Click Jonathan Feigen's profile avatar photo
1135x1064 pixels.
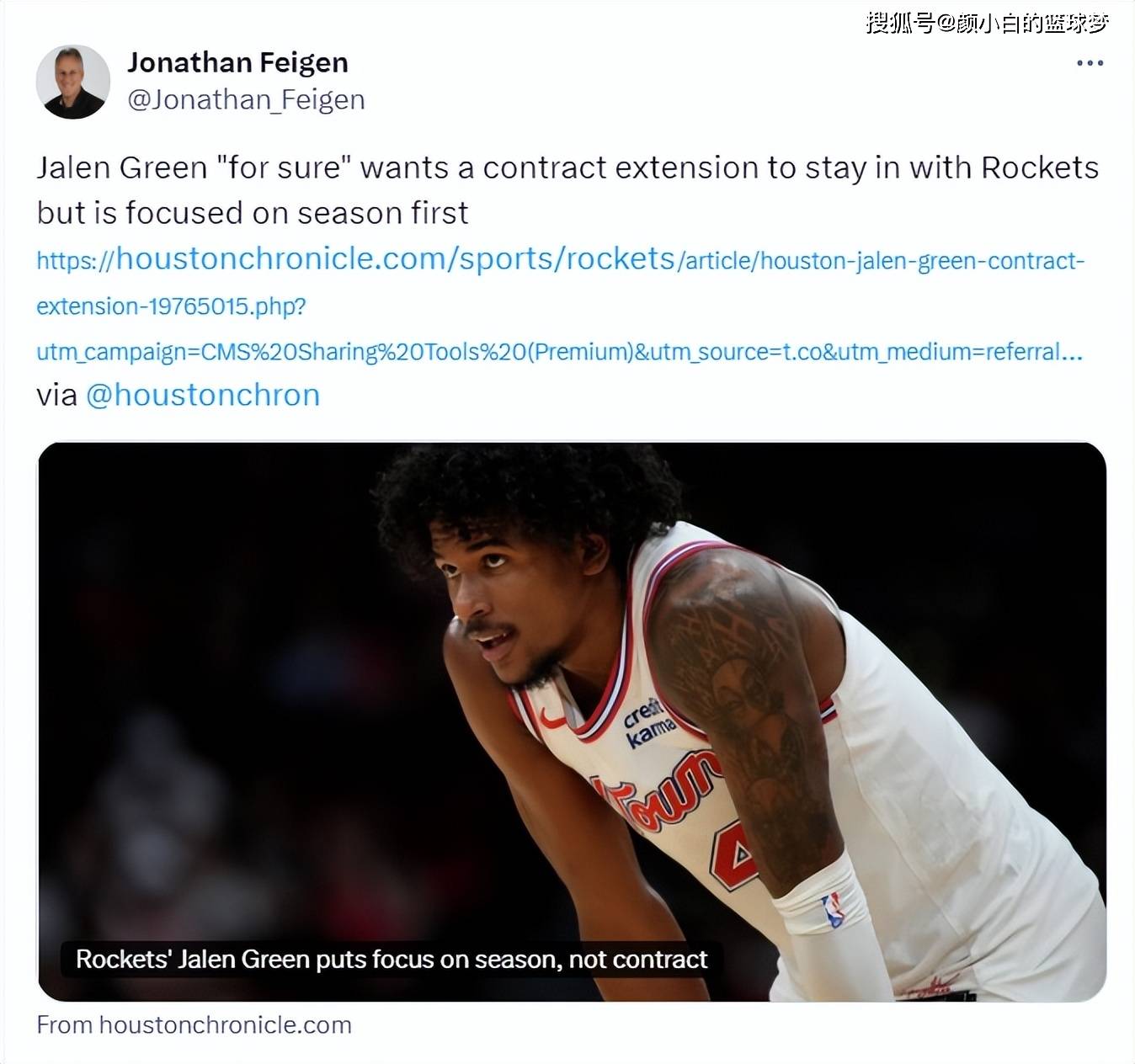click(73, 82)
